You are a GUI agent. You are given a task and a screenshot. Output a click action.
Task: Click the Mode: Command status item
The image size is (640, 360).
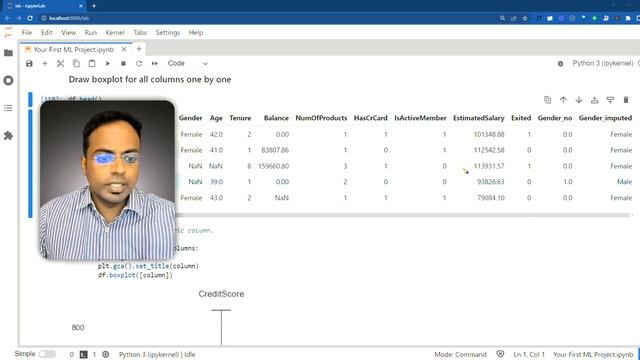click(x=460, y=354)
